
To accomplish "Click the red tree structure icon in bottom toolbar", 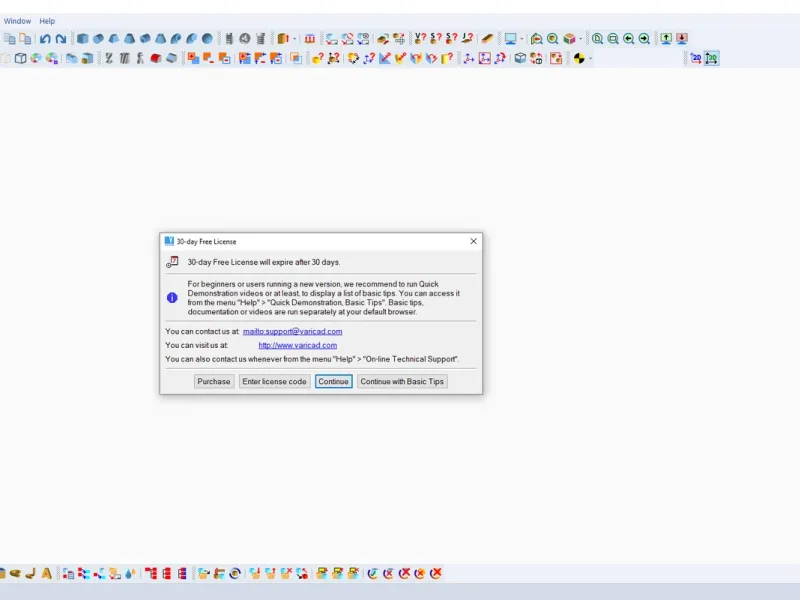I will [151, 573].
